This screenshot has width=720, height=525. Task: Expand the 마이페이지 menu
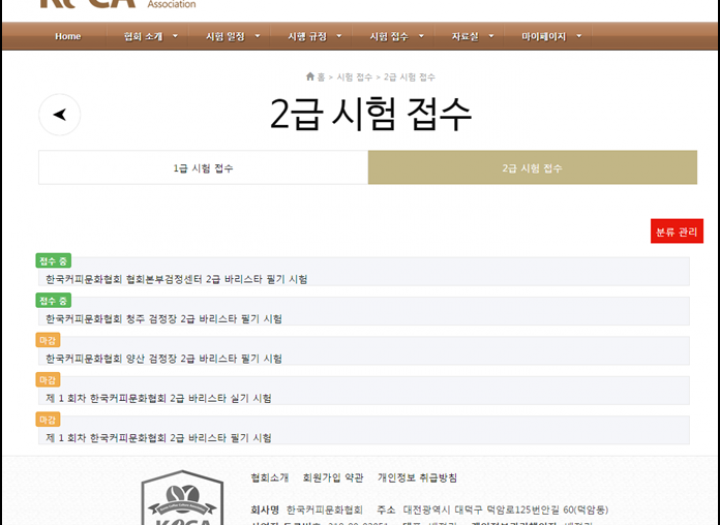tap(551, 37)
